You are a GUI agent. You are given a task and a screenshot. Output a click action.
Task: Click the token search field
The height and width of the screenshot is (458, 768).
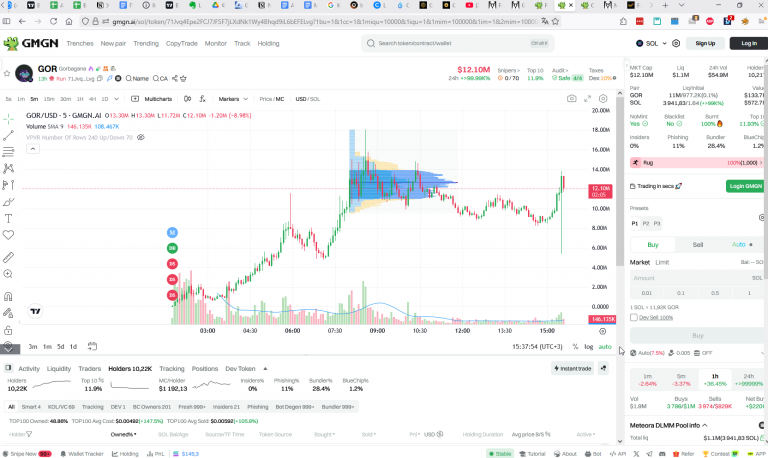pyautogui.click(x=457, y=43)
